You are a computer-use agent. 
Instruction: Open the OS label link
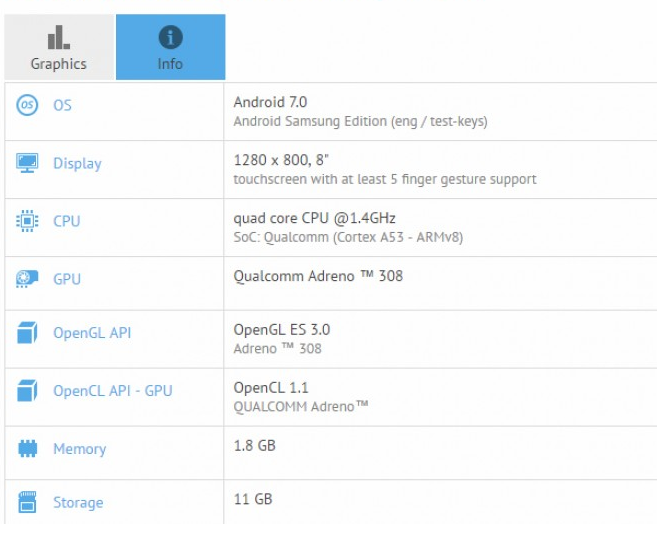[62, 105]
